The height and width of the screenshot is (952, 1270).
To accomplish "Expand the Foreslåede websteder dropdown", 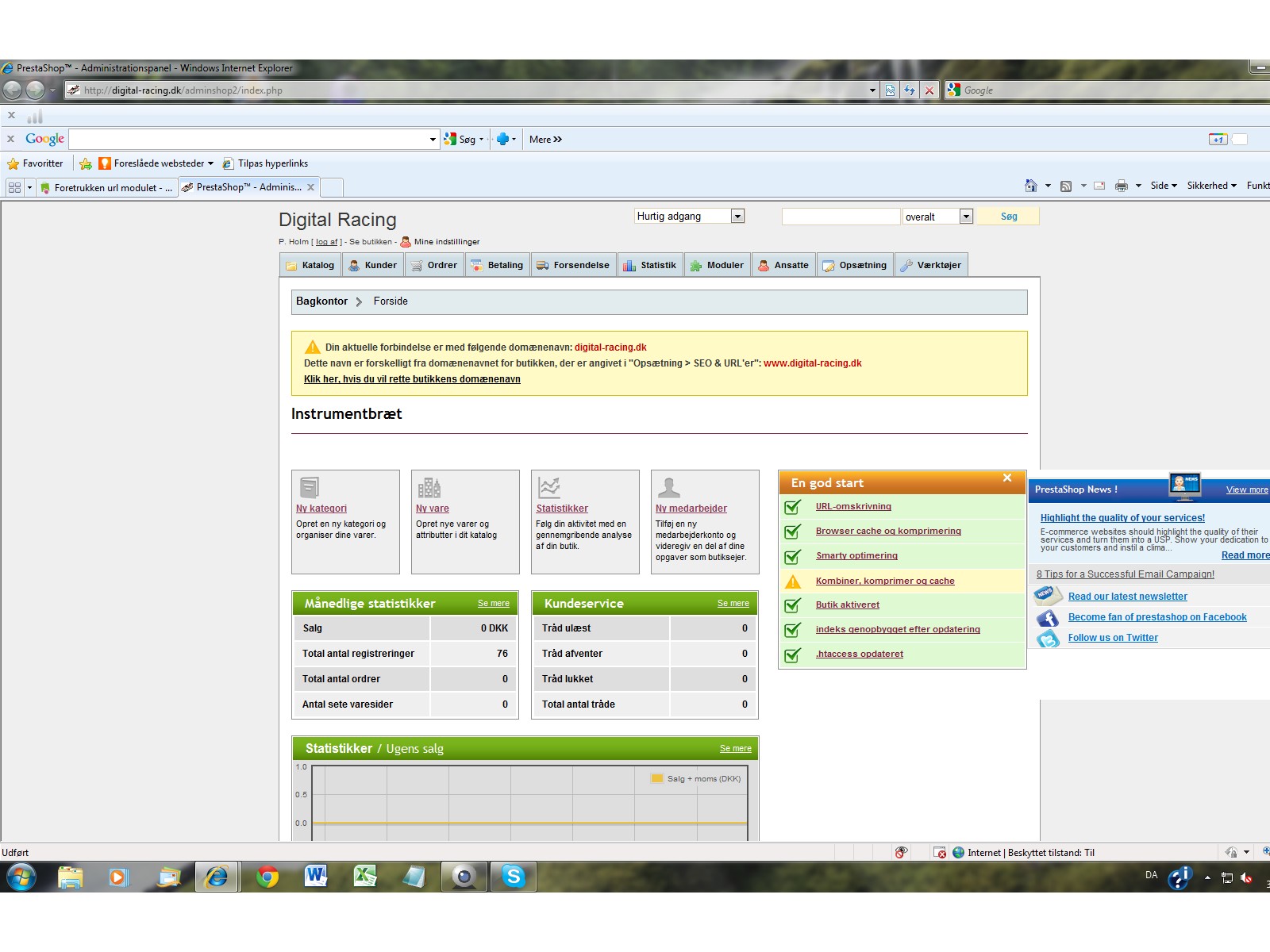I will point(210,163).
